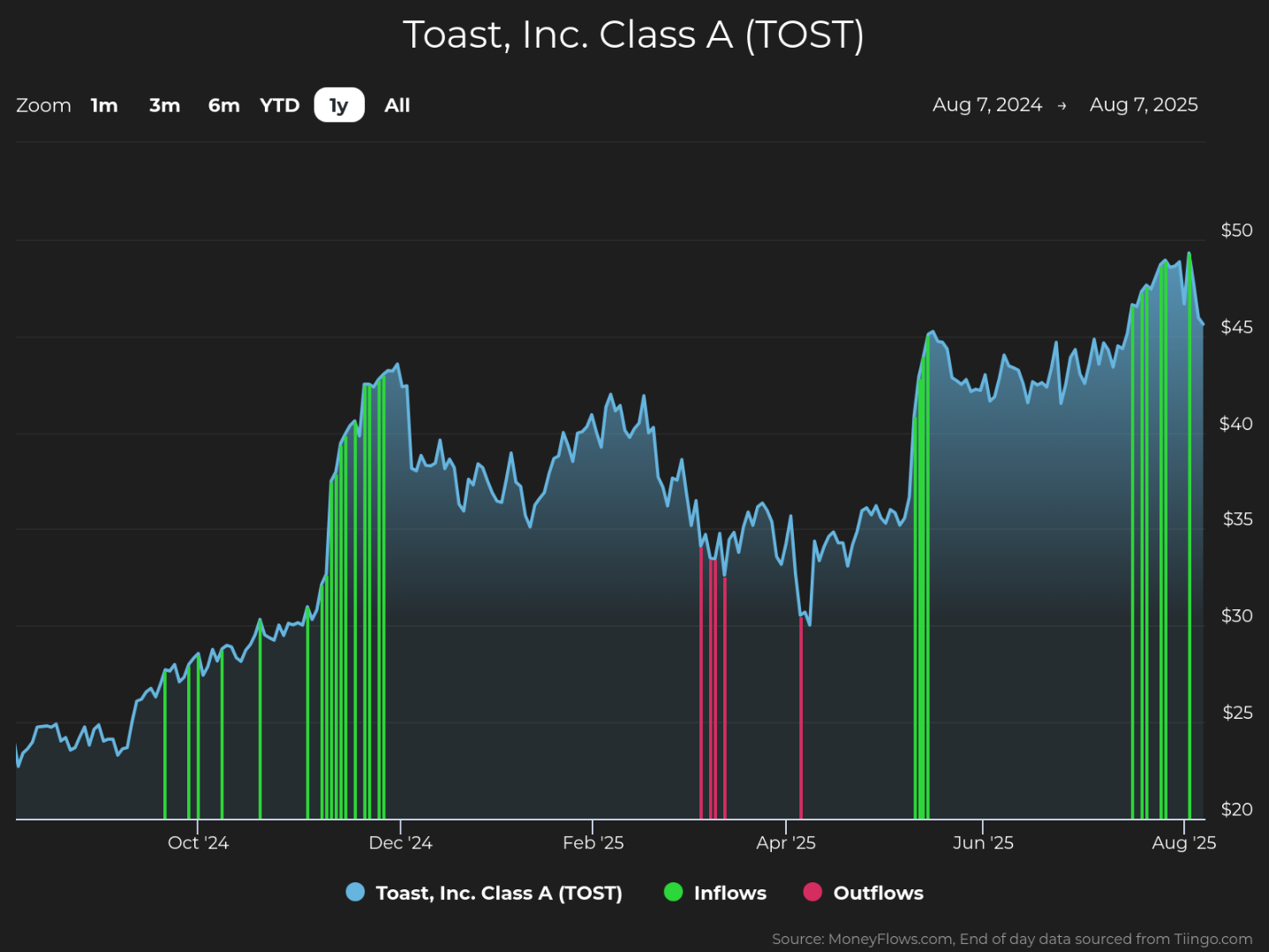Click the chart title Toast, Inc. Class A (TOST)
This screenshot has height=952, width=1269.
click(634, 35)
